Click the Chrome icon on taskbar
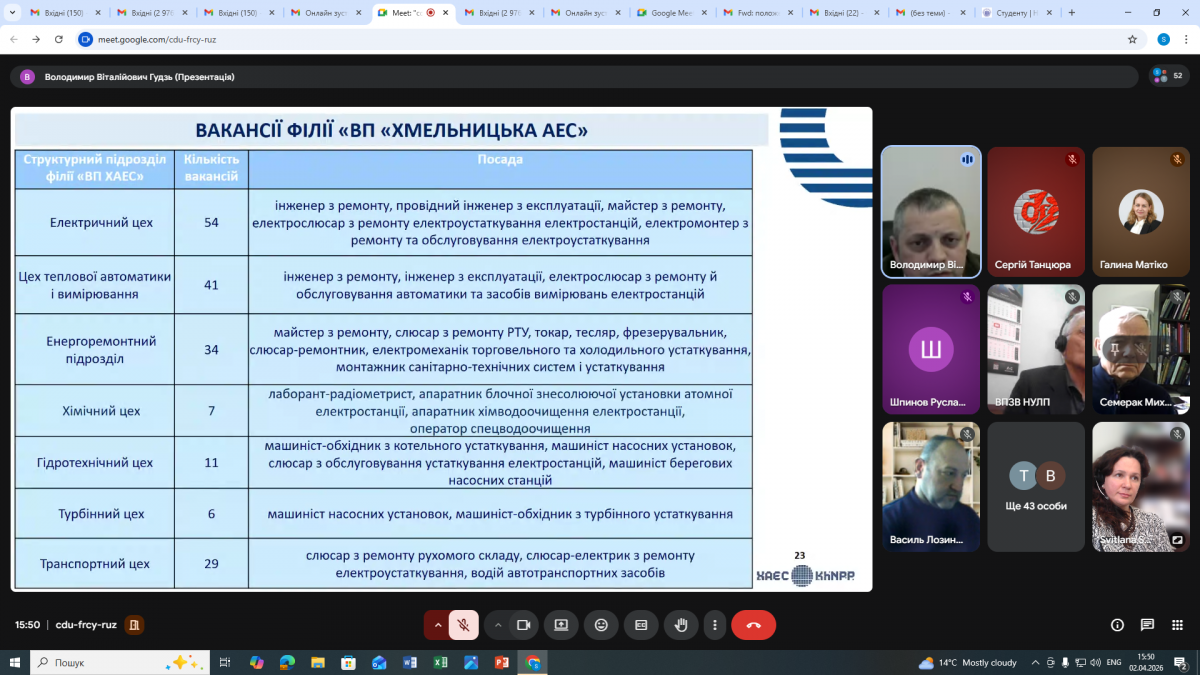Viewport: 1200px width, 675px height. pyautogui.click(x=533, y=662)
